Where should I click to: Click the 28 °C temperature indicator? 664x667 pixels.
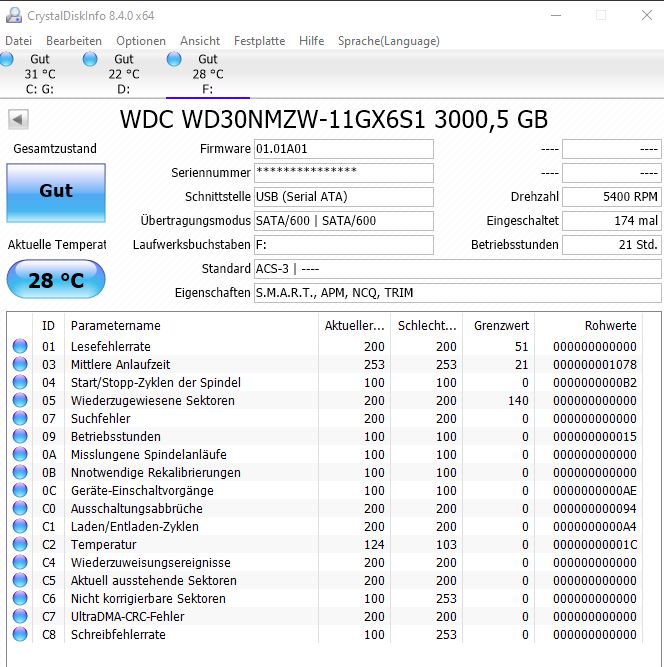(x=56, y=279)
